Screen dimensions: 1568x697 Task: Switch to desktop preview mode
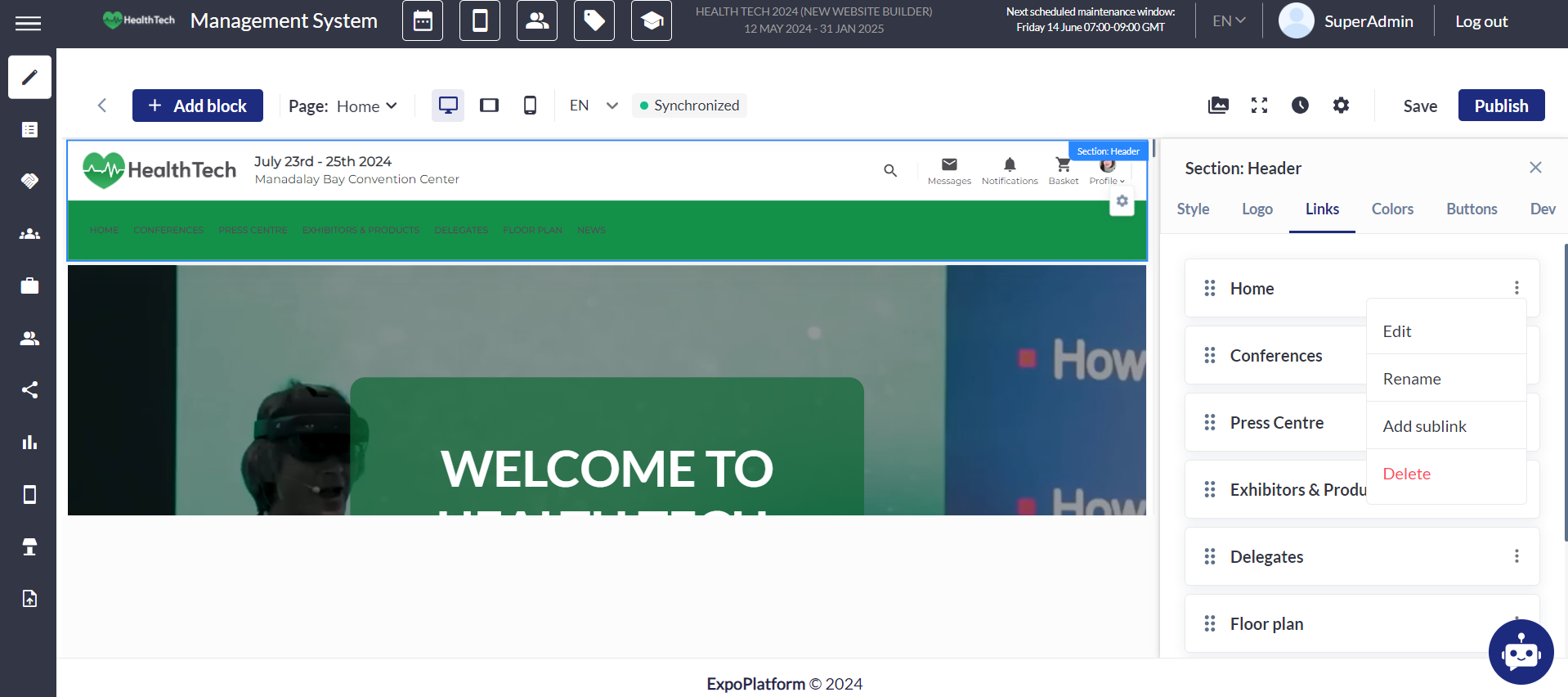448,106
